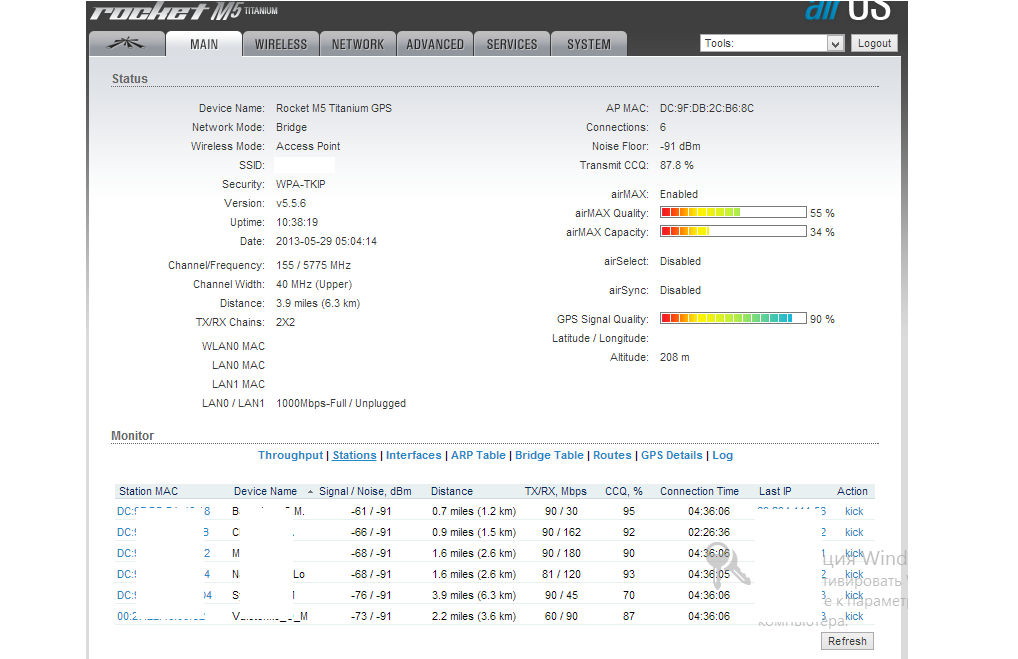Click the GPS Signal Quality bar
Viewport: 1018px width, 659px height.
coord(733,319)
